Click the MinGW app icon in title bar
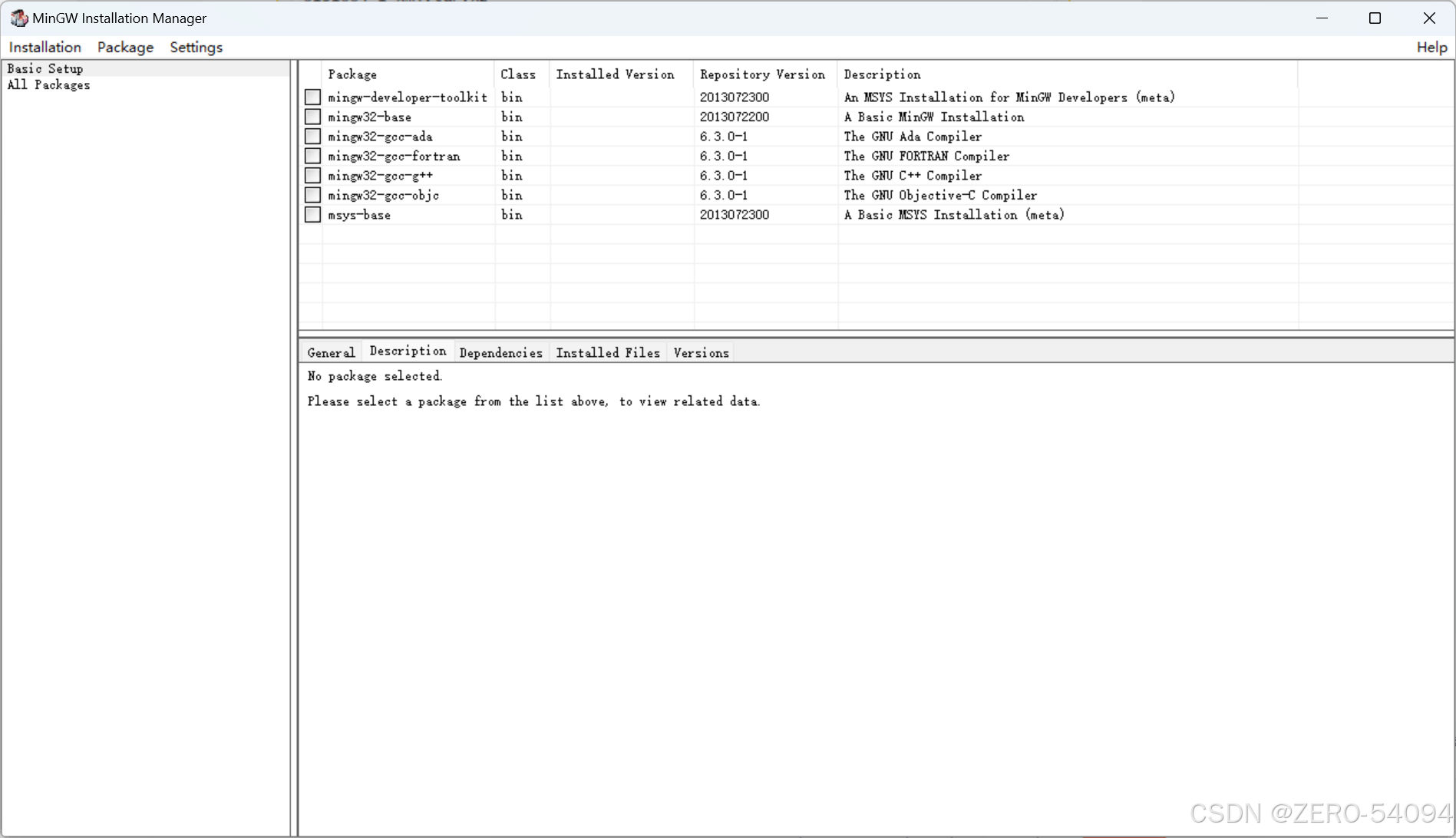Viewport: 1456px width, 838px height. pyautogui.click(x=19, y=18)
